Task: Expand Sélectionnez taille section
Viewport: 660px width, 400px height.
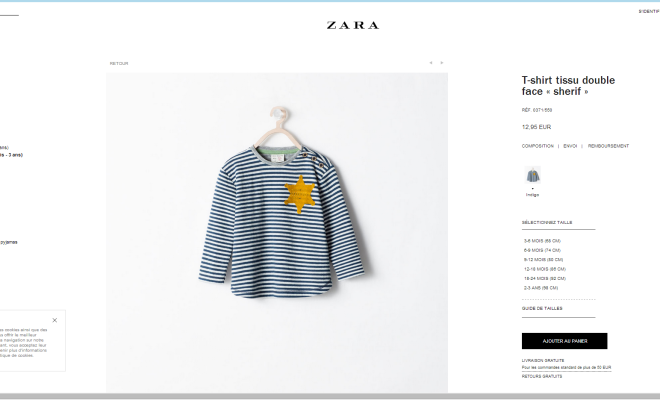Action: [x=547, y=222]
